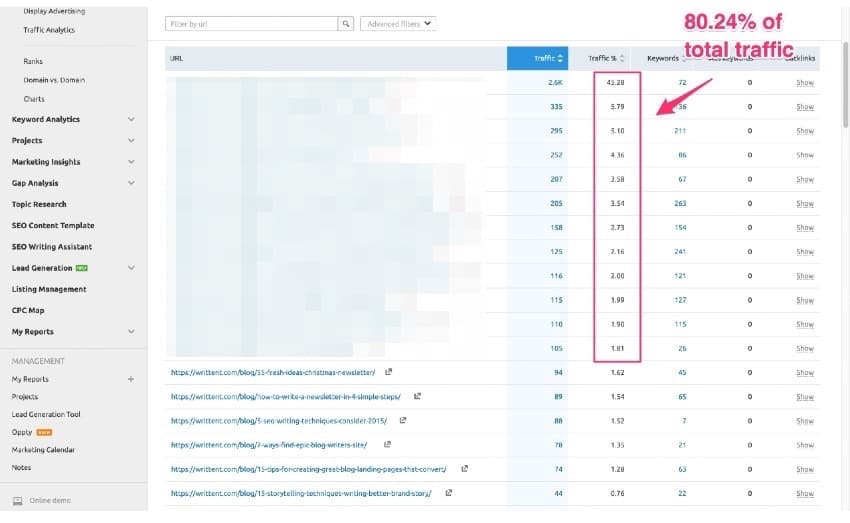Screen dimensions: 850x523
Task: Open external link icon for 7-ways-find-epic-blog-writers URL
Action: coord(387,444)
